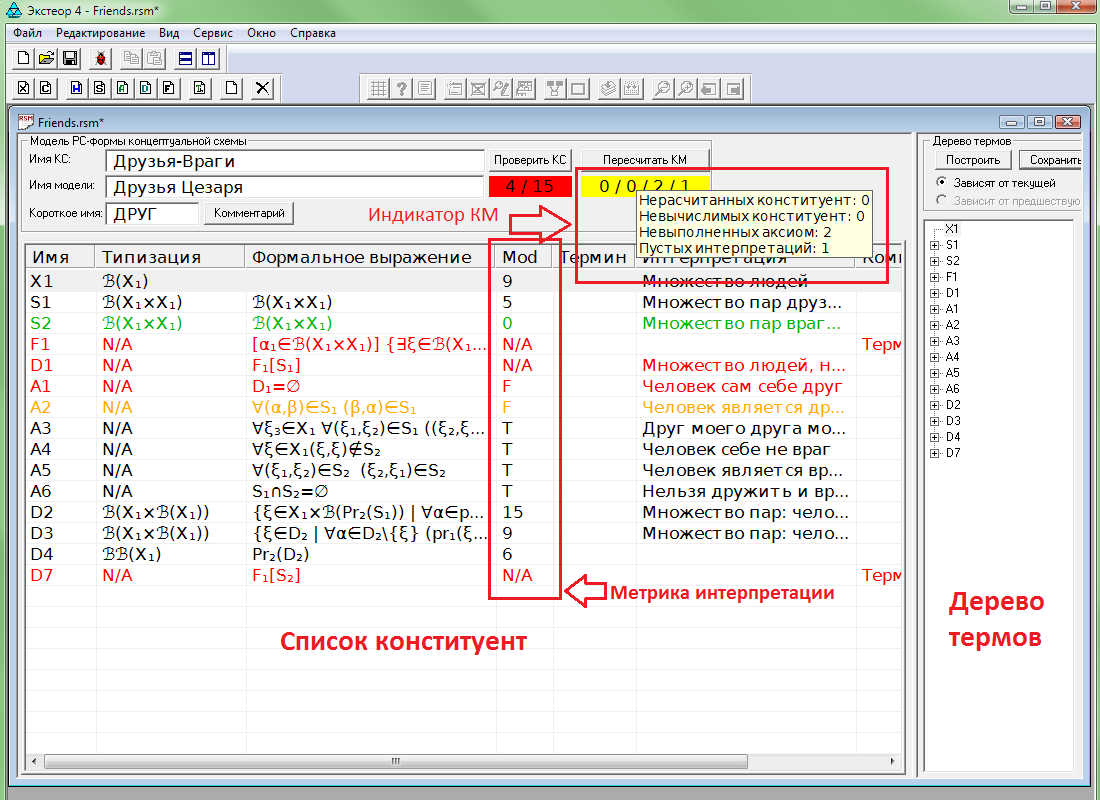The image size is (1100, 800).
Task: Select the 'Зависит от предшествующих' radio button
Action: 942,200
